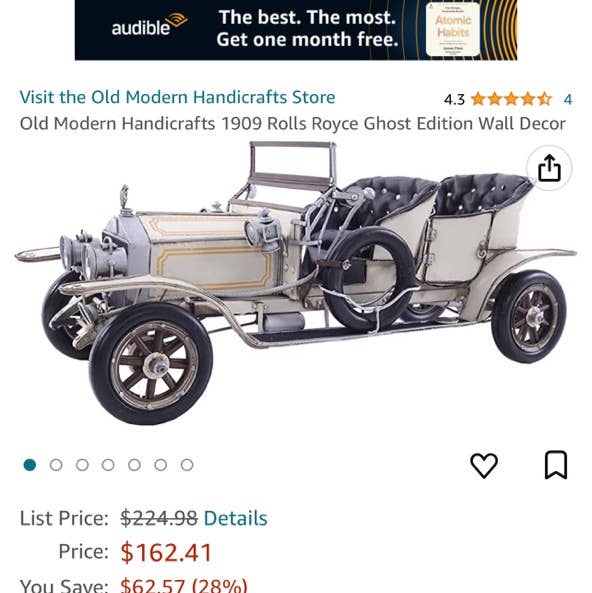Tap the Rolls Royce product photo
The image size is (592, 593).
coord(296,282)
